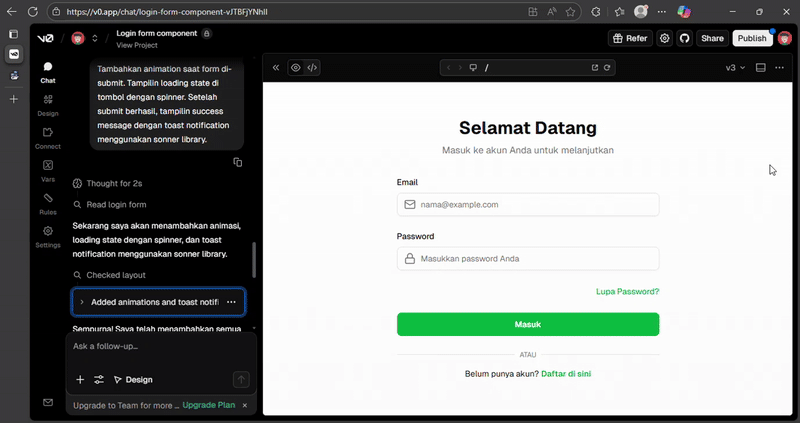The height and width of the screenshot is (423, 800).
Task: Click the Upgrade Plan link
Action: [x=208, y=406]
